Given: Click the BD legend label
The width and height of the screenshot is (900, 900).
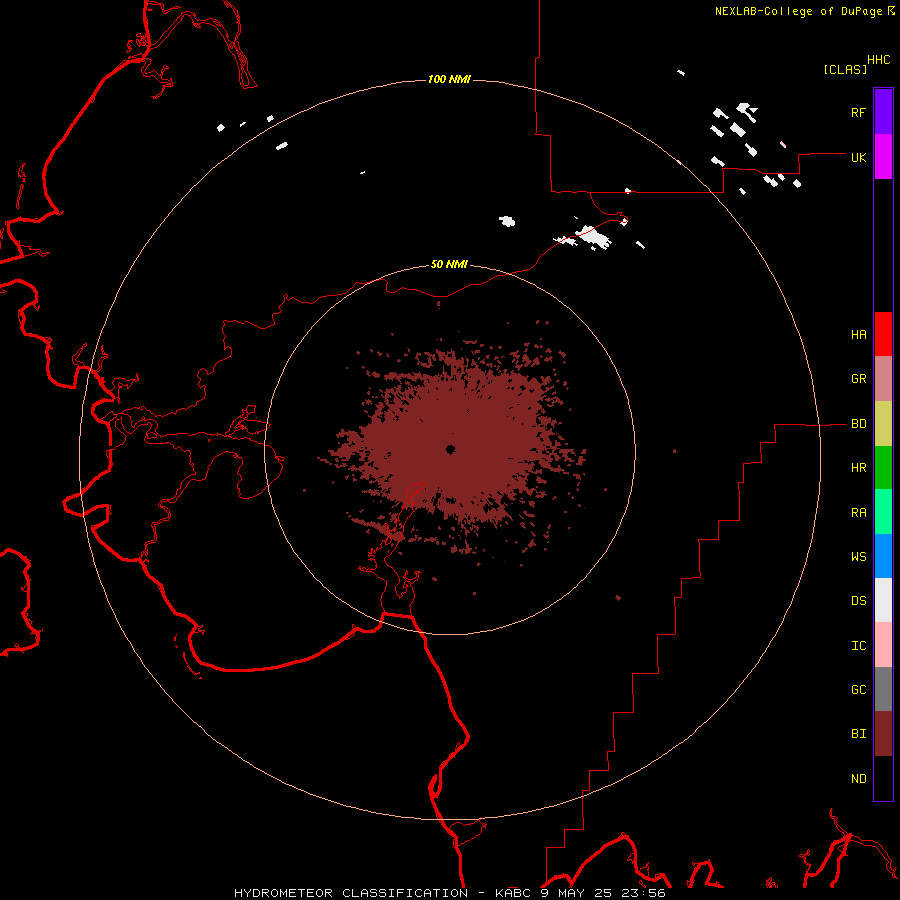Looking at the screenshot, I should click(858, 424).
